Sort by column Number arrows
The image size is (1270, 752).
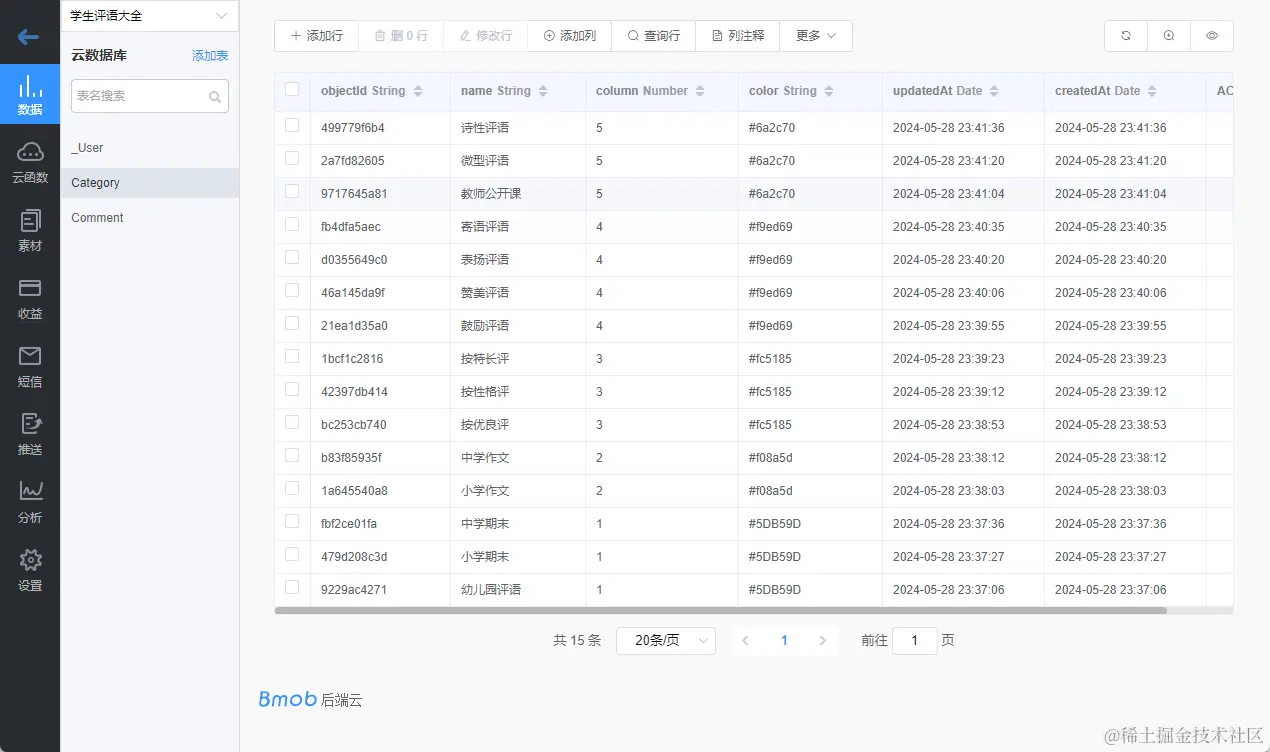click(700, 91)
